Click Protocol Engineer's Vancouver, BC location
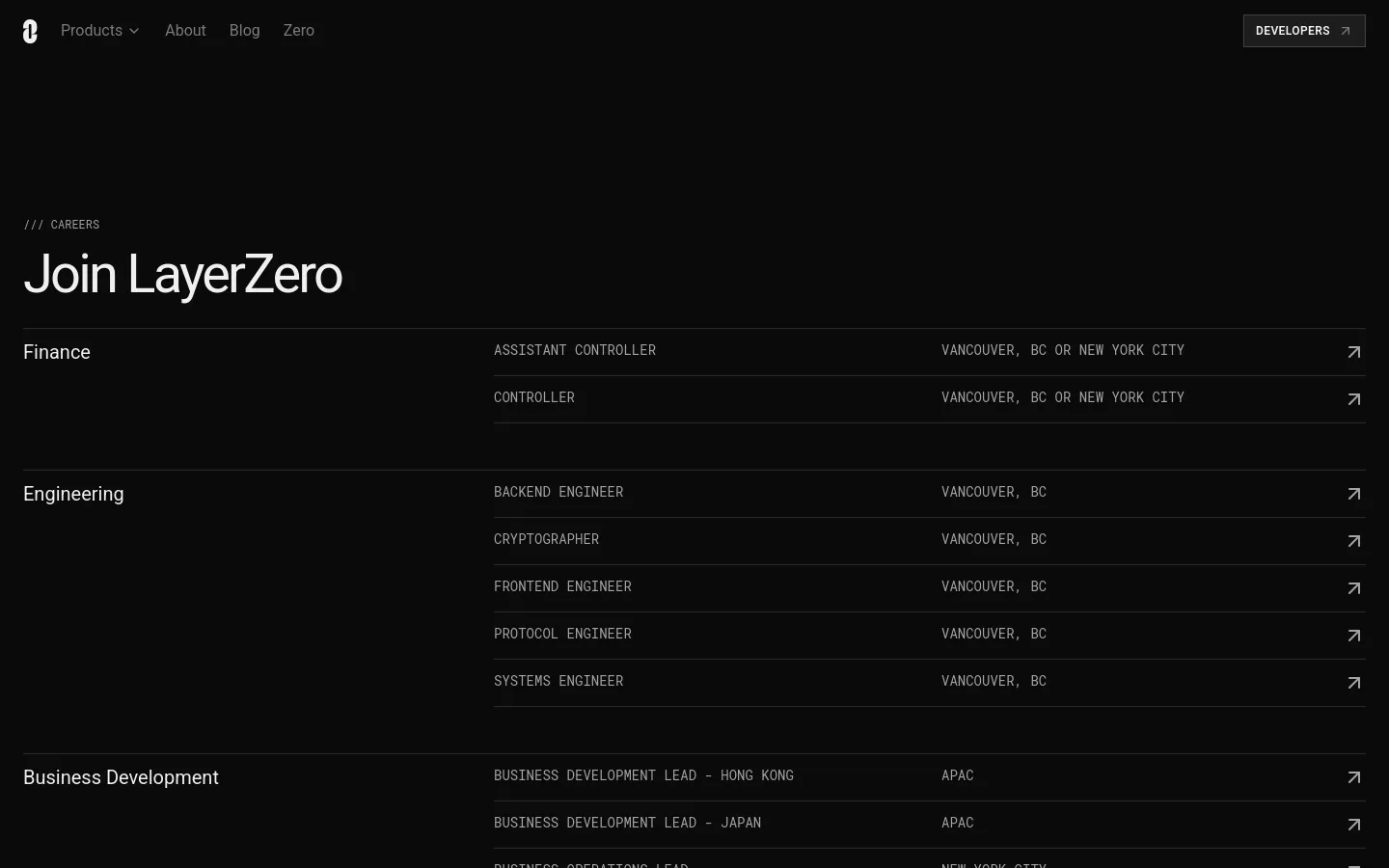The height and width of the screenshot is (868, 1389). [994, 634]
